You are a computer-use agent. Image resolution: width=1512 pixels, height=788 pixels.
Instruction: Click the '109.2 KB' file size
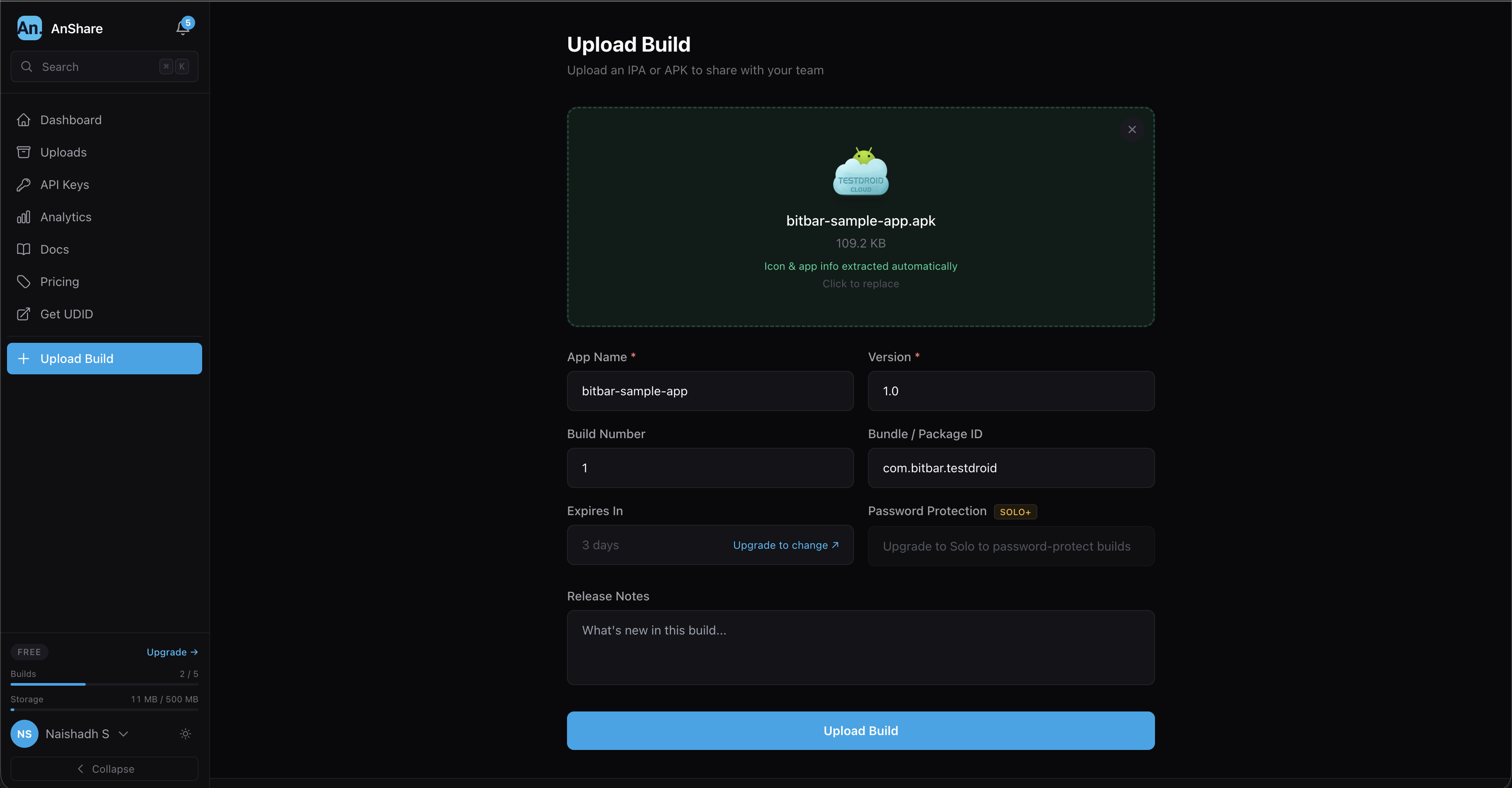point(861,243)
